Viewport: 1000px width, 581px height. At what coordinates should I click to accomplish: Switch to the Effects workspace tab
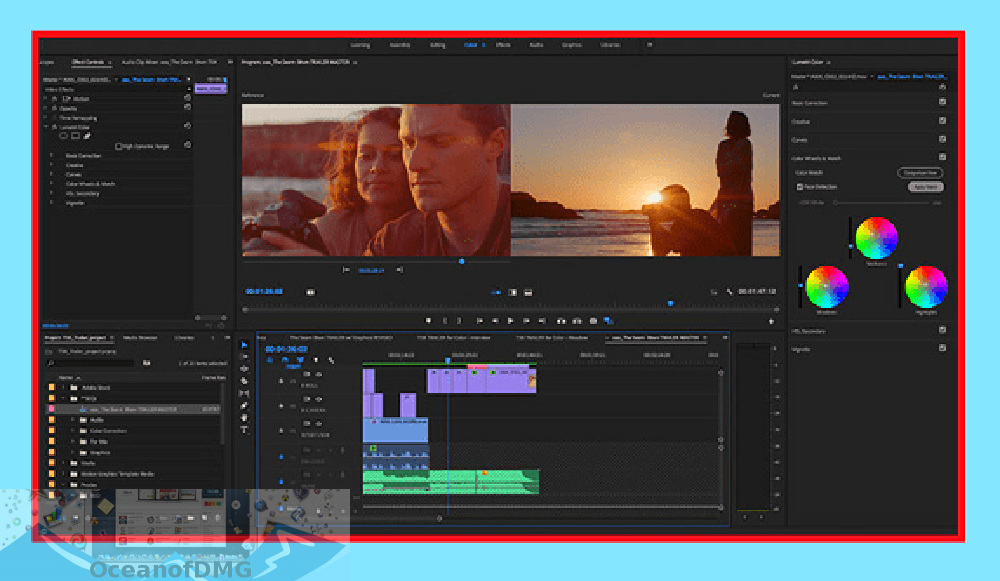pyautogui.click(x=503, y=45)
